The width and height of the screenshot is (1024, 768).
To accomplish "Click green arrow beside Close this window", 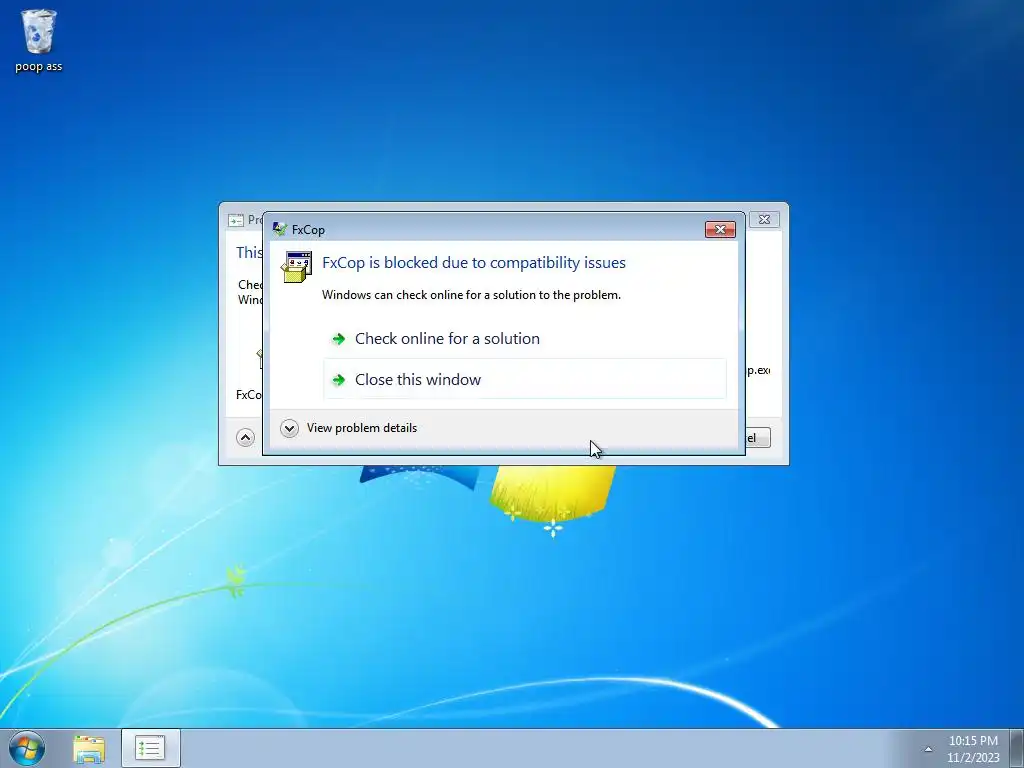I will (338, 379).
